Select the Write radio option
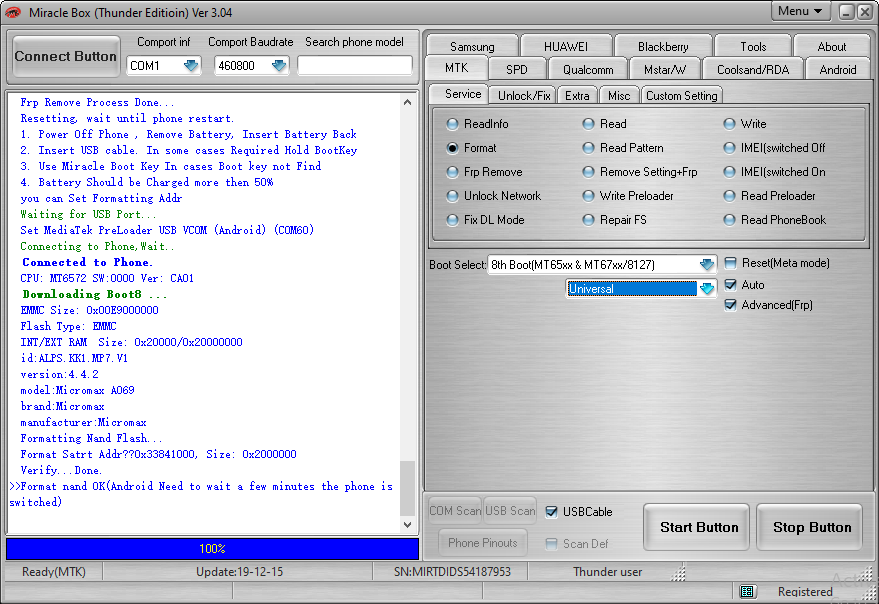Screen dimensions: 879x604 click(745, 124)
